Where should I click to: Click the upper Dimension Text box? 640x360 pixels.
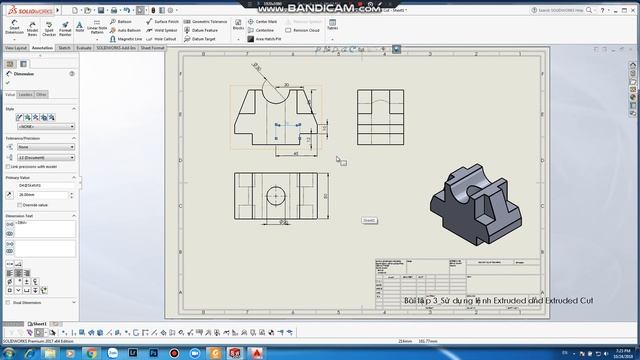(45, 229)
